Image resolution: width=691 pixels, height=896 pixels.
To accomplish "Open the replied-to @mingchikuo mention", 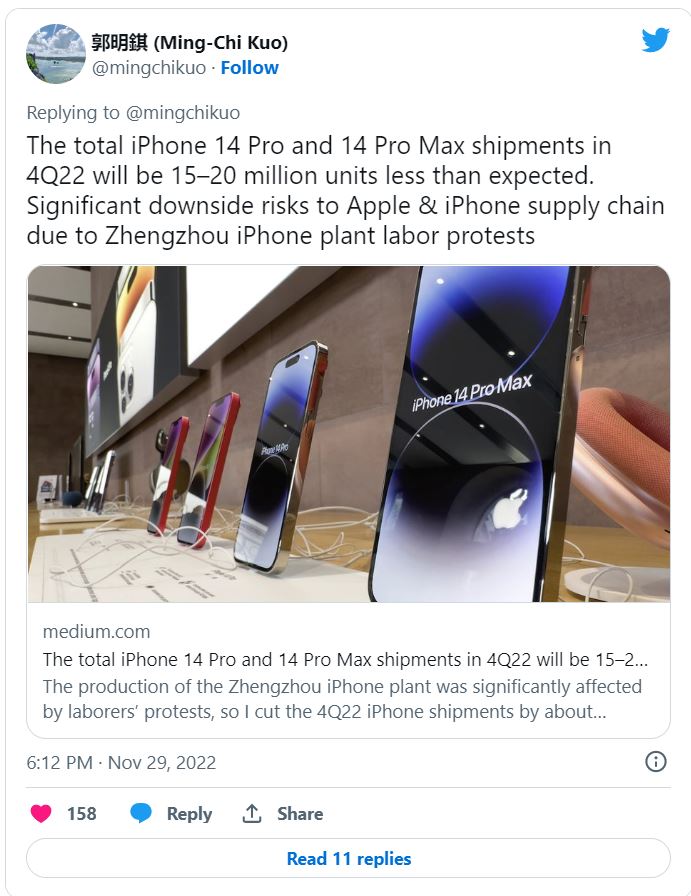I will pyautogui.click(x=182, y=113).
